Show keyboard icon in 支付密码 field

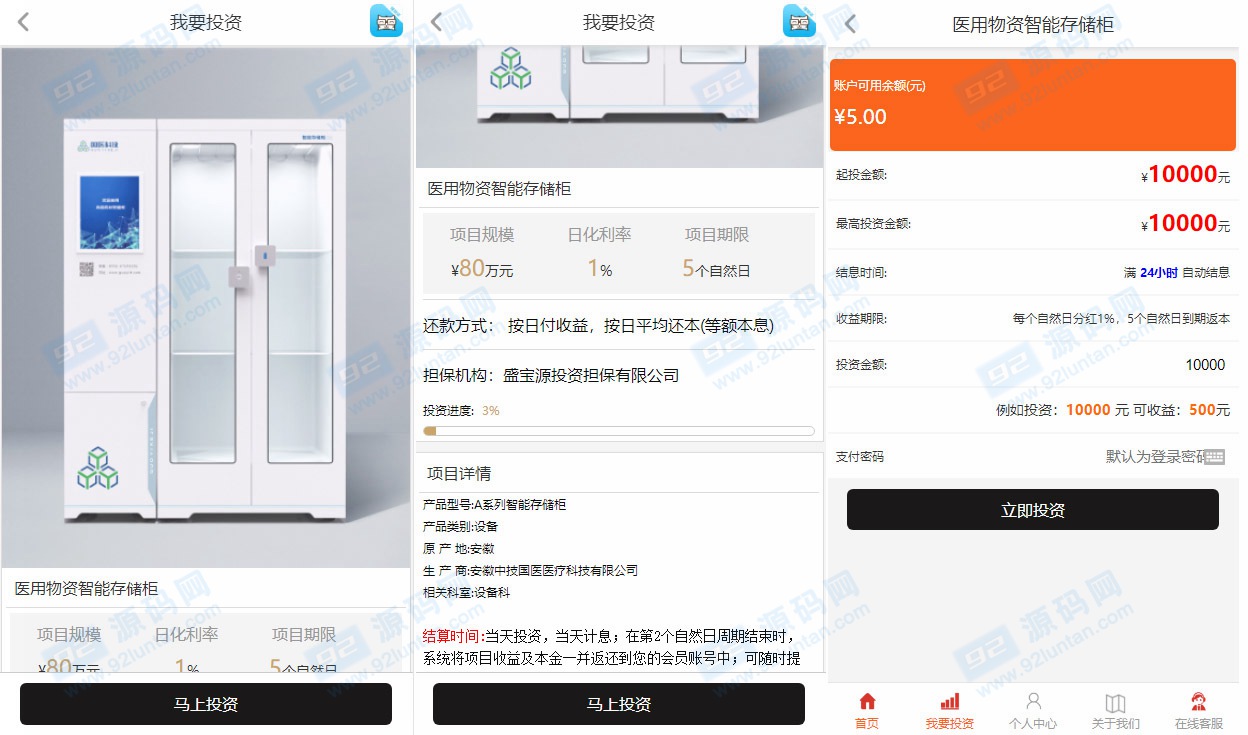click(1215, 457)
